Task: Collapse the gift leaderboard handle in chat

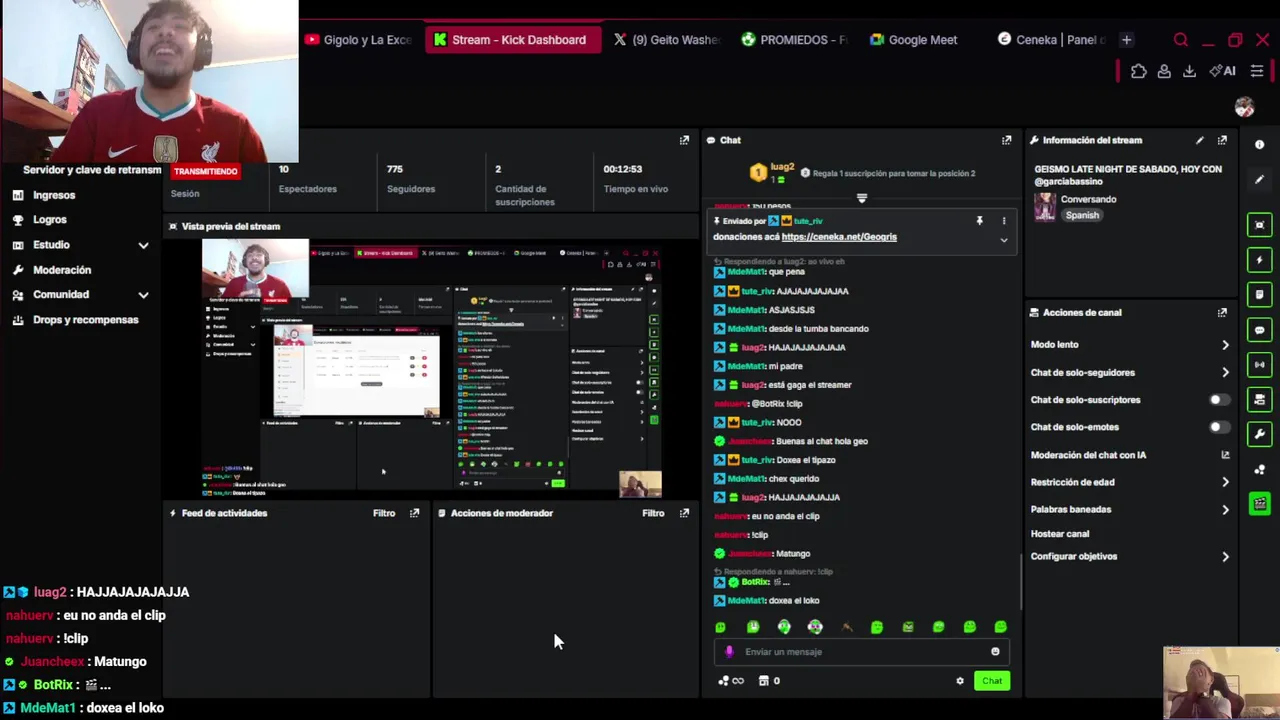Action: pos(861,198)
